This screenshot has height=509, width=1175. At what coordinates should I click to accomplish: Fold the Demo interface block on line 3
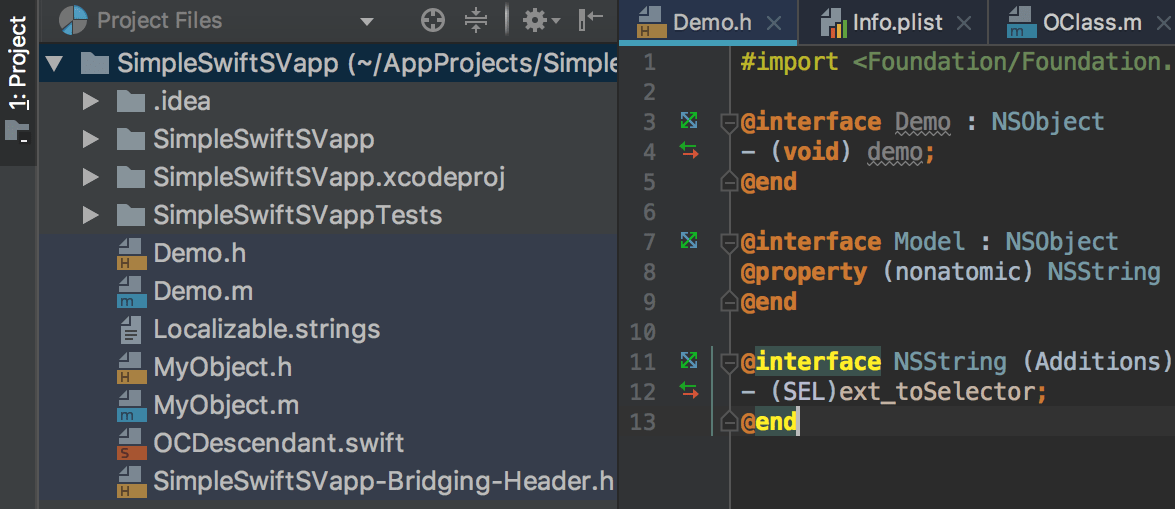tap(728, 123)
